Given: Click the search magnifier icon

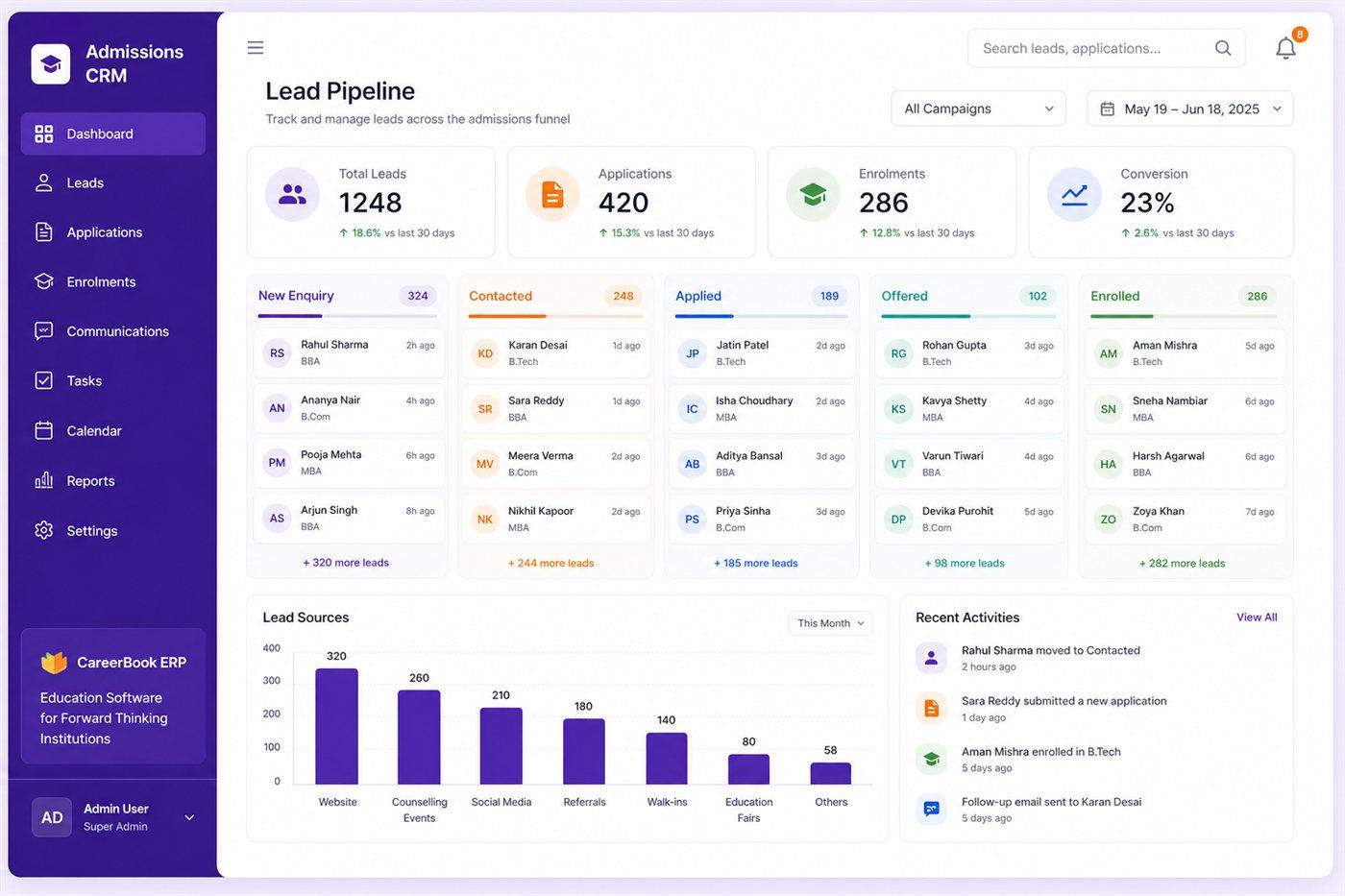Looking at the screenshot, I should [x=1223, y=48].
